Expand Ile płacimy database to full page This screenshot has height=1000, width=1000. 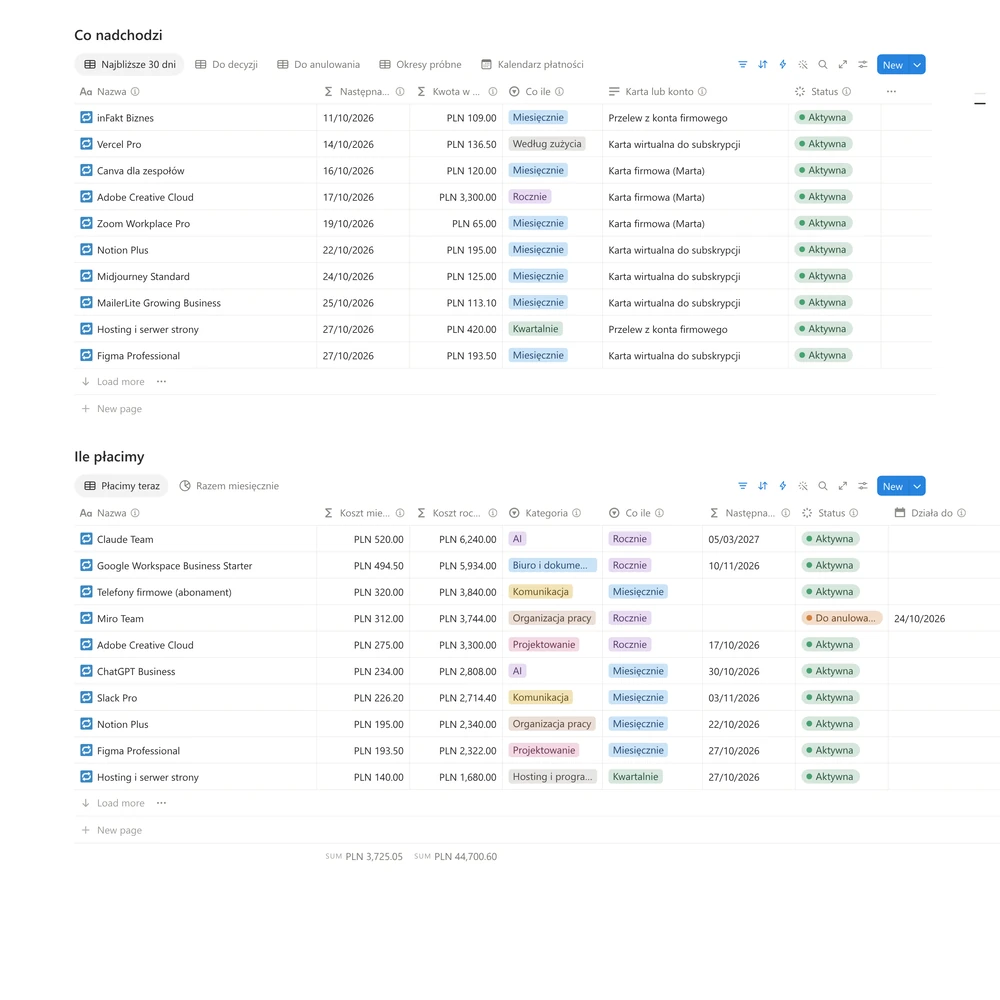[x=842, y=486]
